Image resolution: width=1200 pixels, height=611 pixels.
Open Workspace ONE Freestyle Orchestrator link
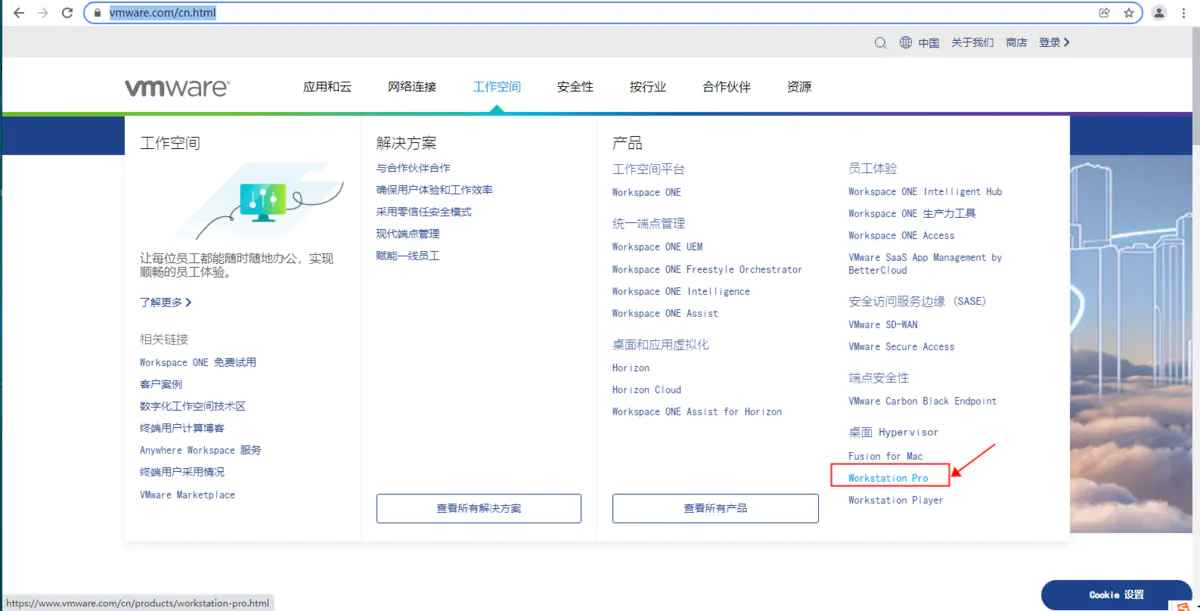[x=707, y=269]
